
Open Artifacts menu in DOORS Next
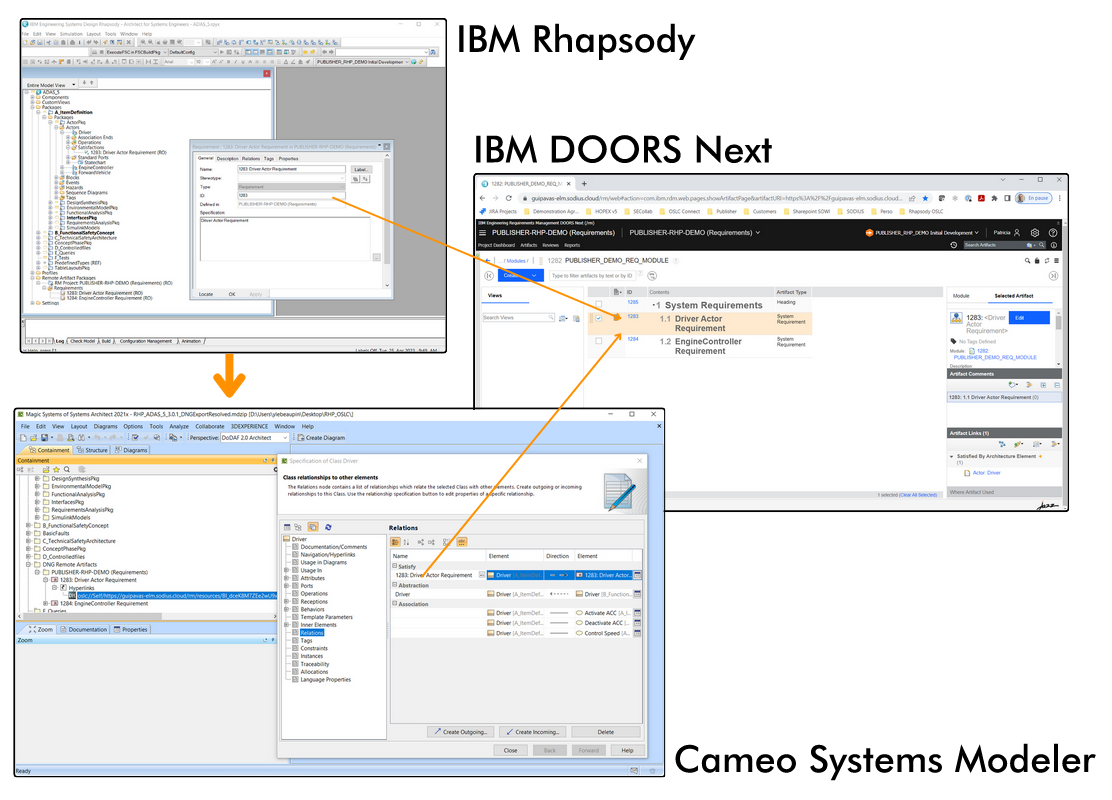click(528, 245)
